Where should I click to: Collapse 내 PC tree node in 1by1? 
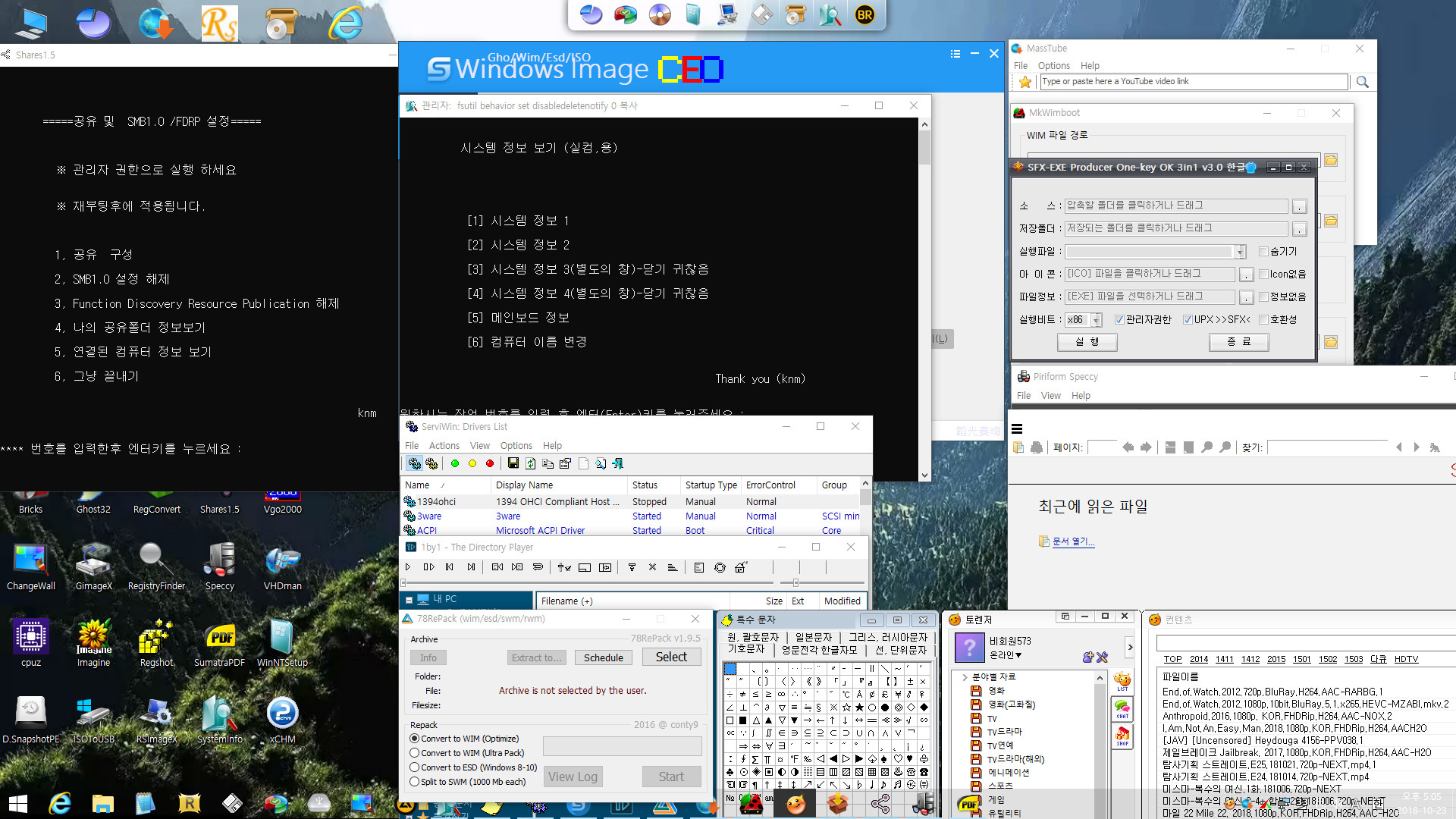point(409,599)
